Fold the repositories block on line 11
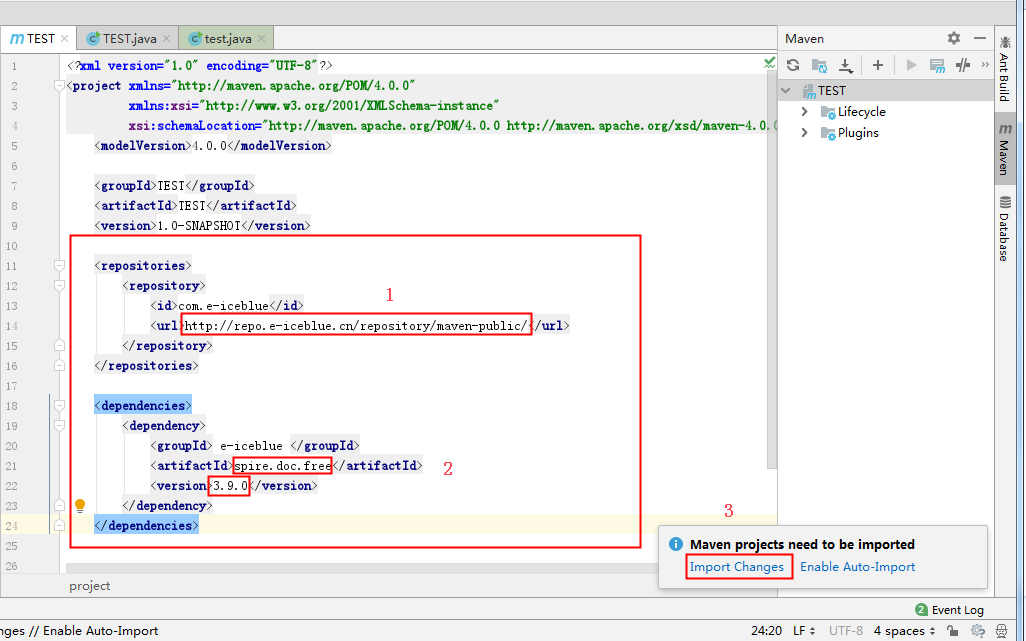The height and width of the screenshot is (641, 1026). pos(59,266)
